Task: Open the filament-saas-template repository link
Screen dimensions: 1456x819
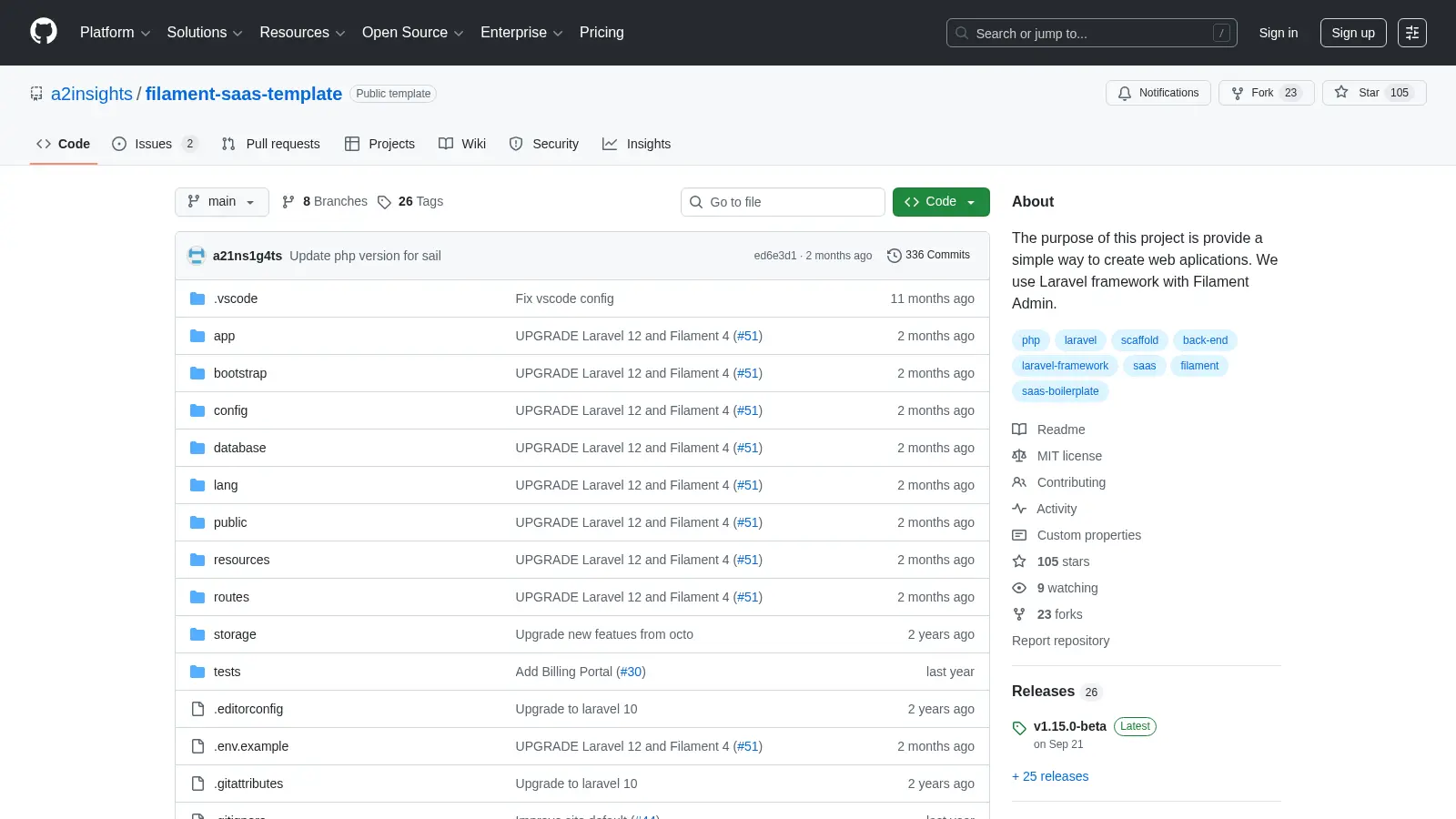Action: 244,94
